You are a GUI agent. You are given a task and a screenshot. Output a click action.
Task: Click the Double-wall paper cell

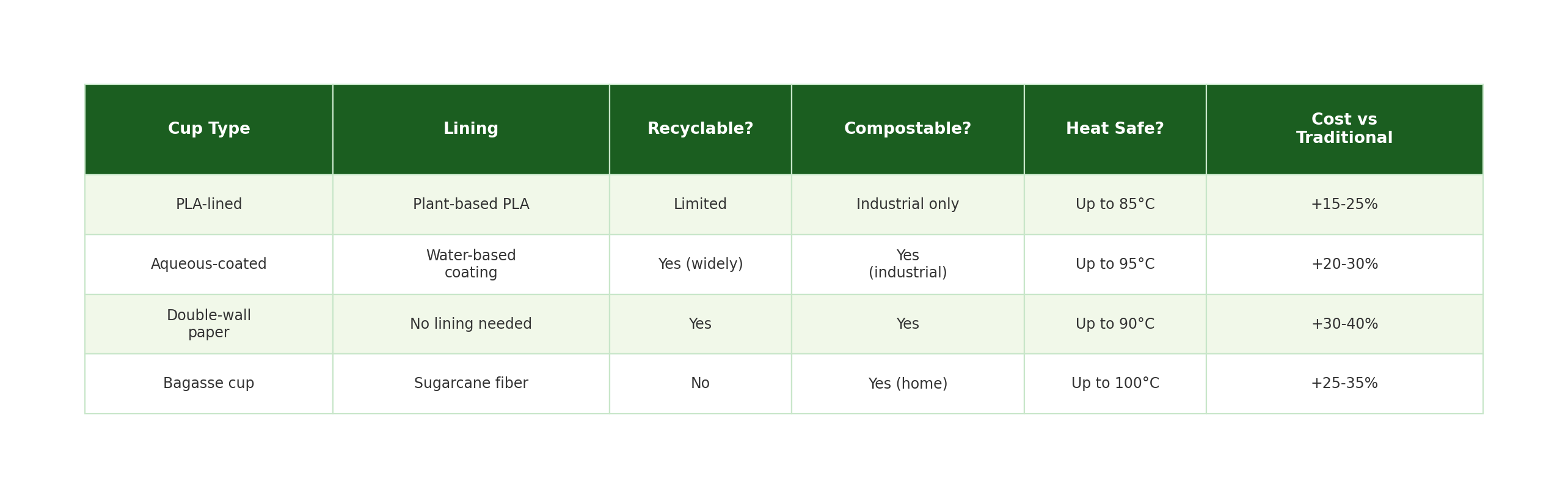point(209,324)
